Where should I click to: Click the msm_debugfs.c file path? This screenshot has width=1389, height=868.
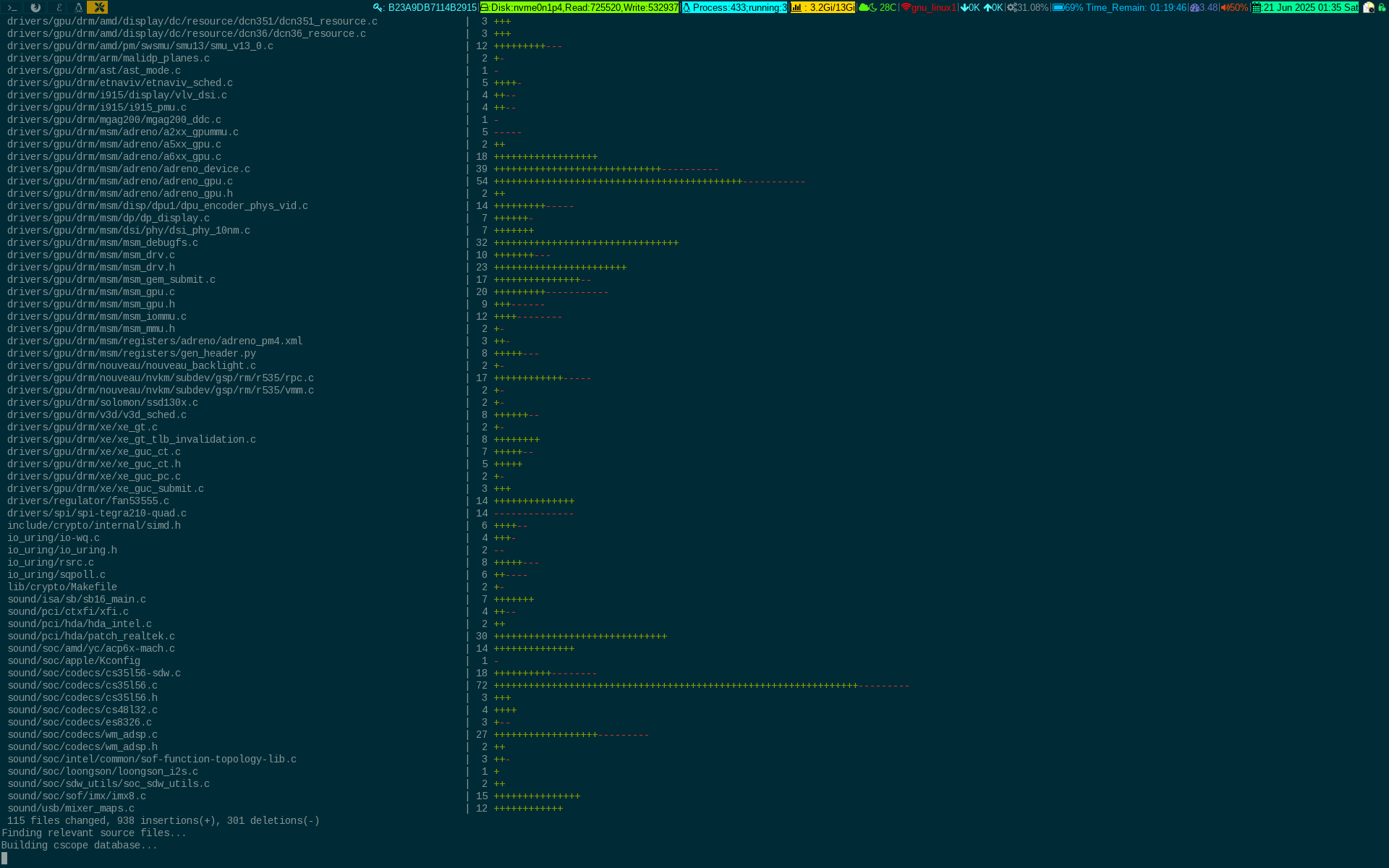103,243
